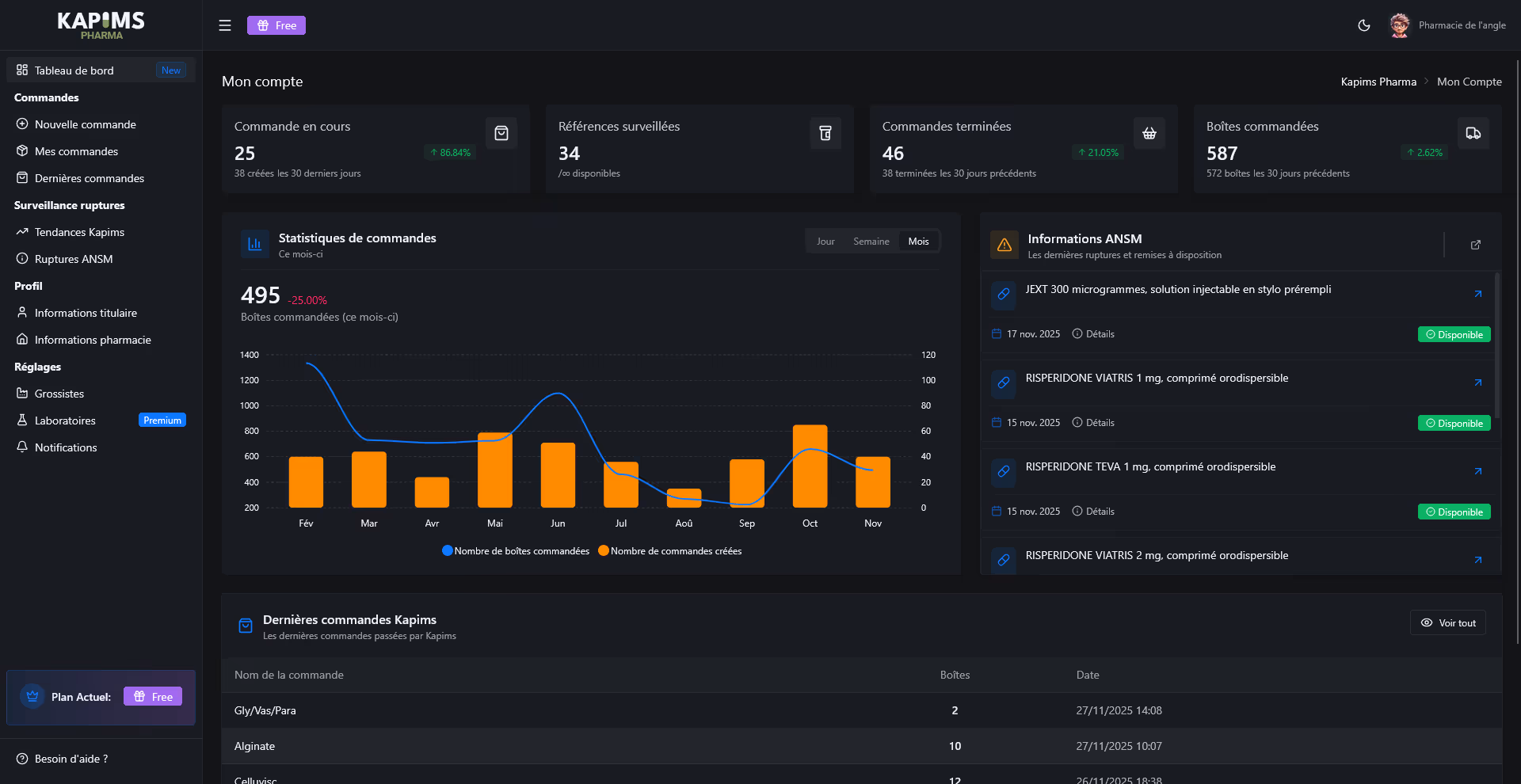Switch statistics view to Semaine
This screenshot has height=784, width=1521.
point(871,241)
